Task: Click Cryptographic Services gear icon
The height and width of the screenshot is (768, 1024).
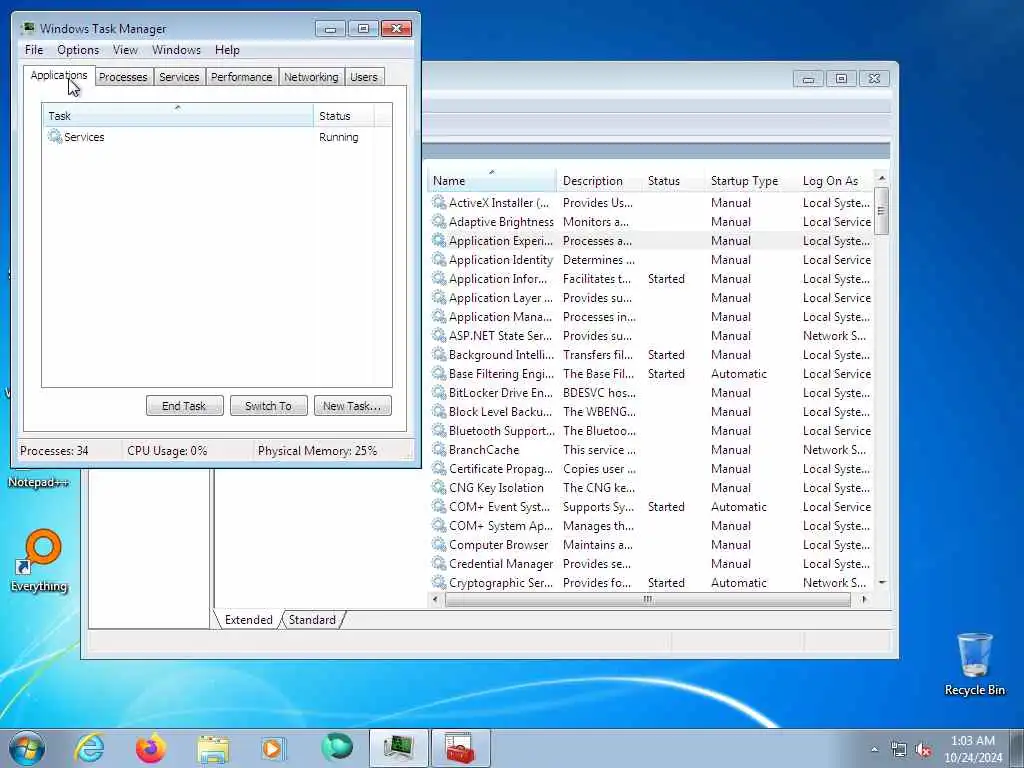Action: 439,583
